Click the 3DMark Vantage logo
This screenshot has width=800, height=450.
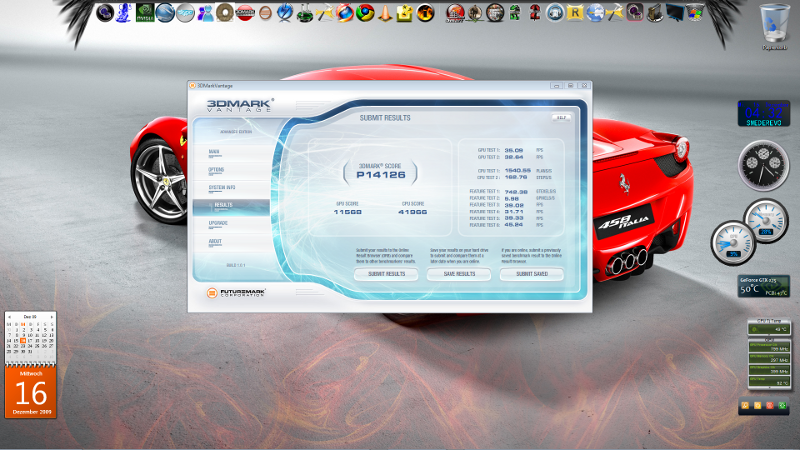pyautogui.click(x=240, y=105)
